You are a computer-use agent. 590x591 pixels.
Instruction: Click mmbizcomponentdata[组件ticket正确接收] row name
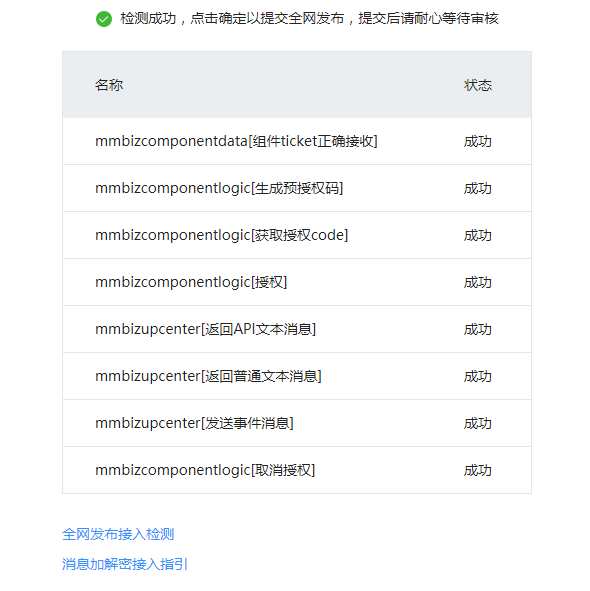tap(236, 141)
